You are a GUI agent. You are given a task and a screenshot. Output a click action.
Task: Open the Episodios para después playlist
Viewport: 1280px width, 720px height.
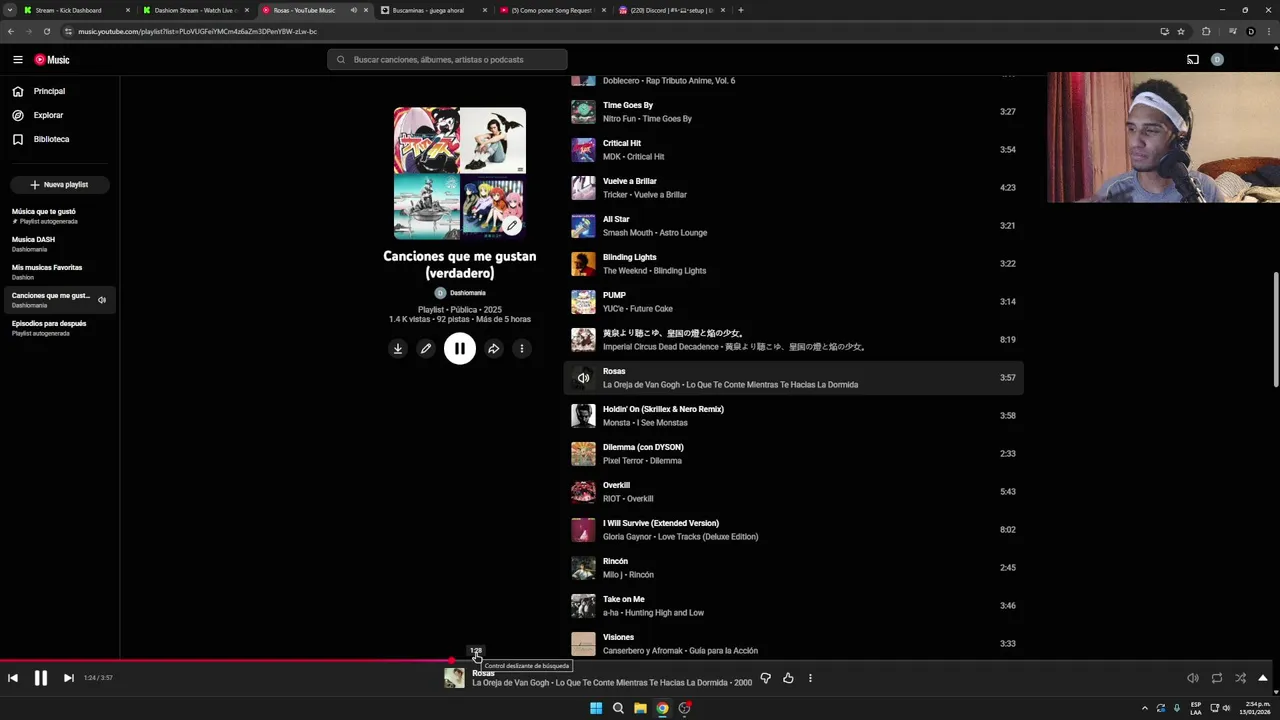tap(59, 328)
